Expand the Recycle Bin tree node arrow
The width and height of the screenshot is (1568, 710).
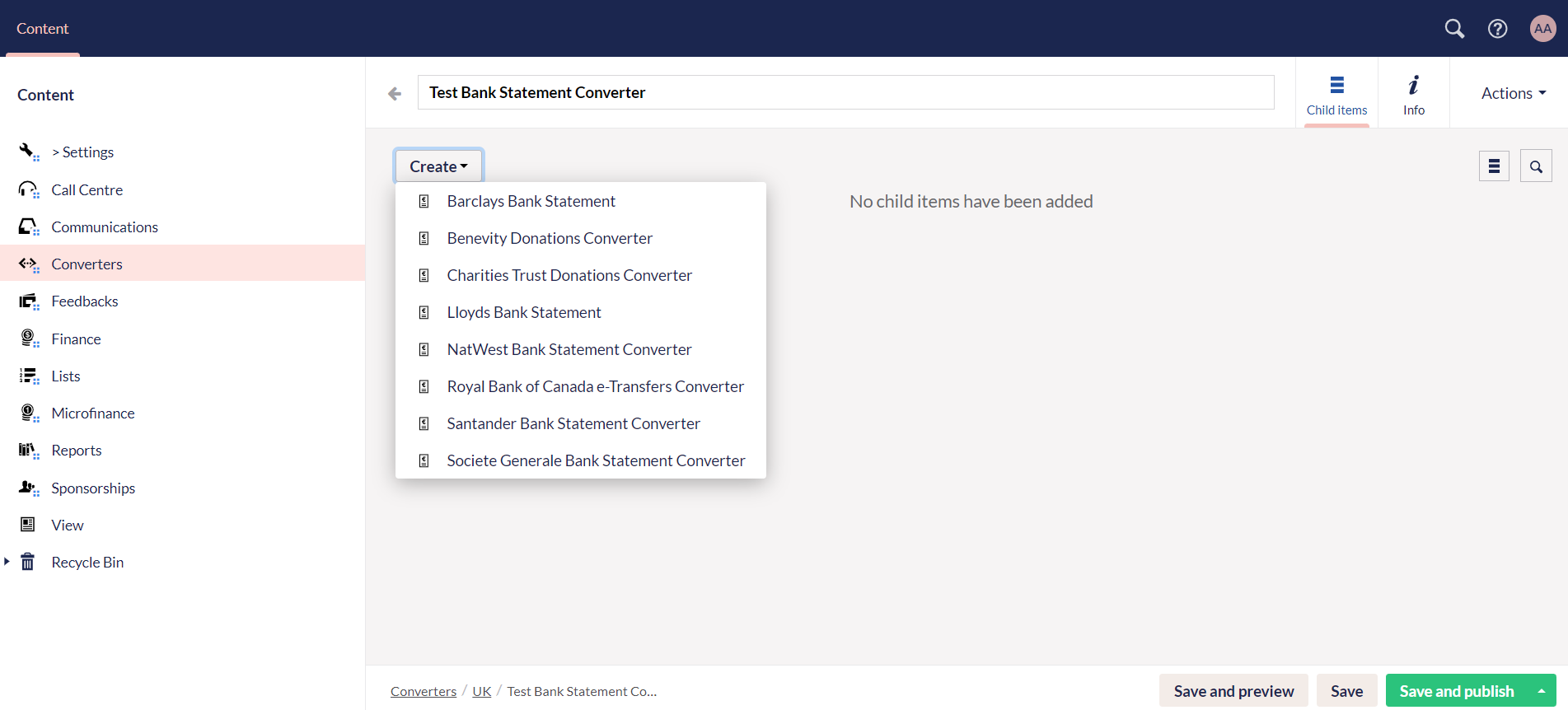[7, 562]
